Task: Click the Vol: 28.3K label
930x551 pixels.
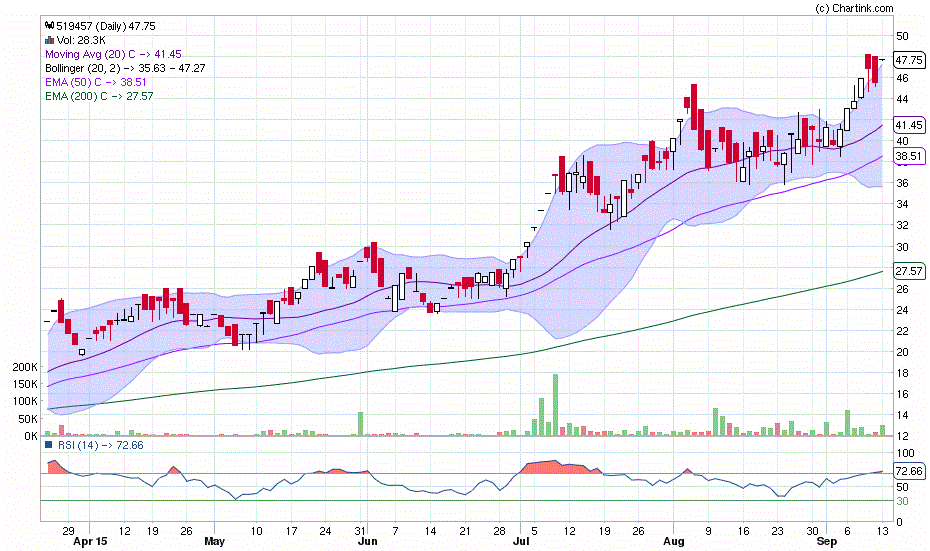Action: (81, 40)
